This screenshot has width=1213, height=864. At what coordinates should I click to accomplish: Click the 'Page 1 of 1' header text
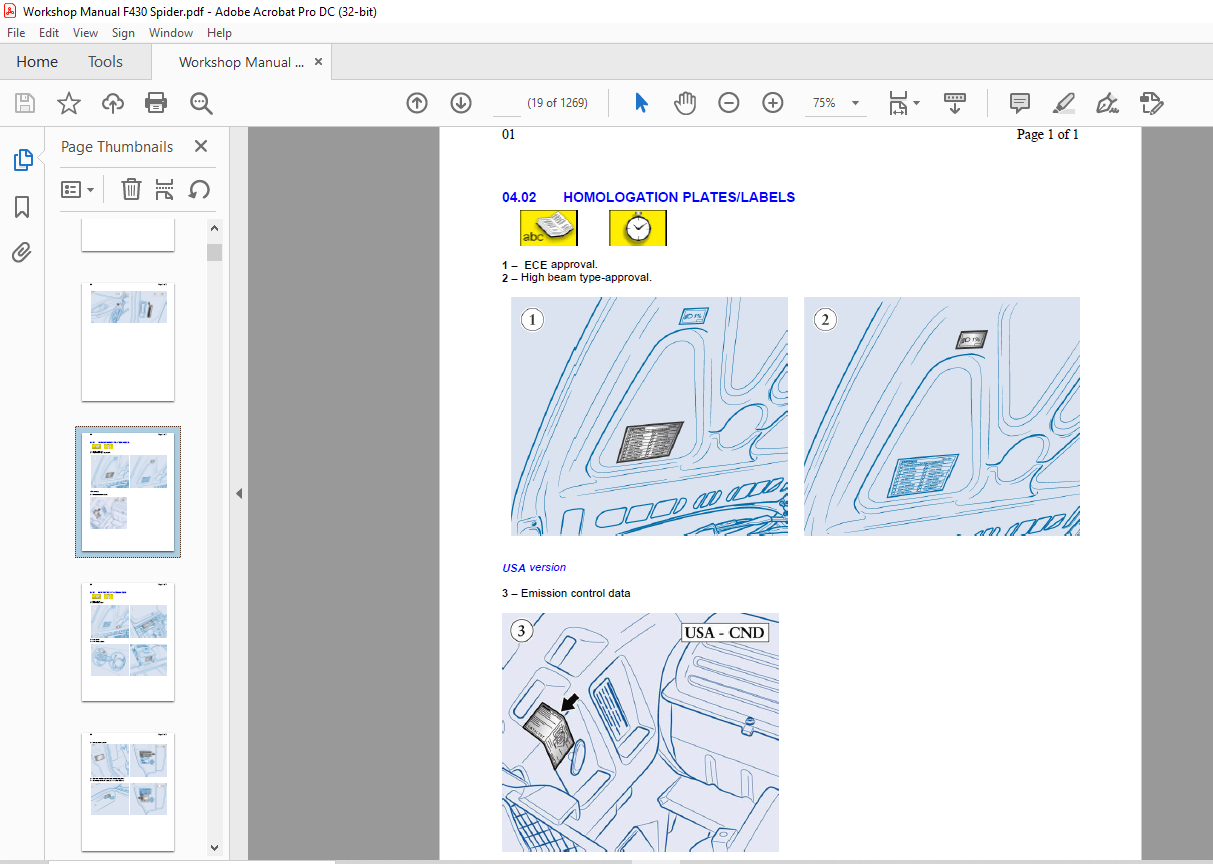pyautogui.click(x=1047, y=134)
